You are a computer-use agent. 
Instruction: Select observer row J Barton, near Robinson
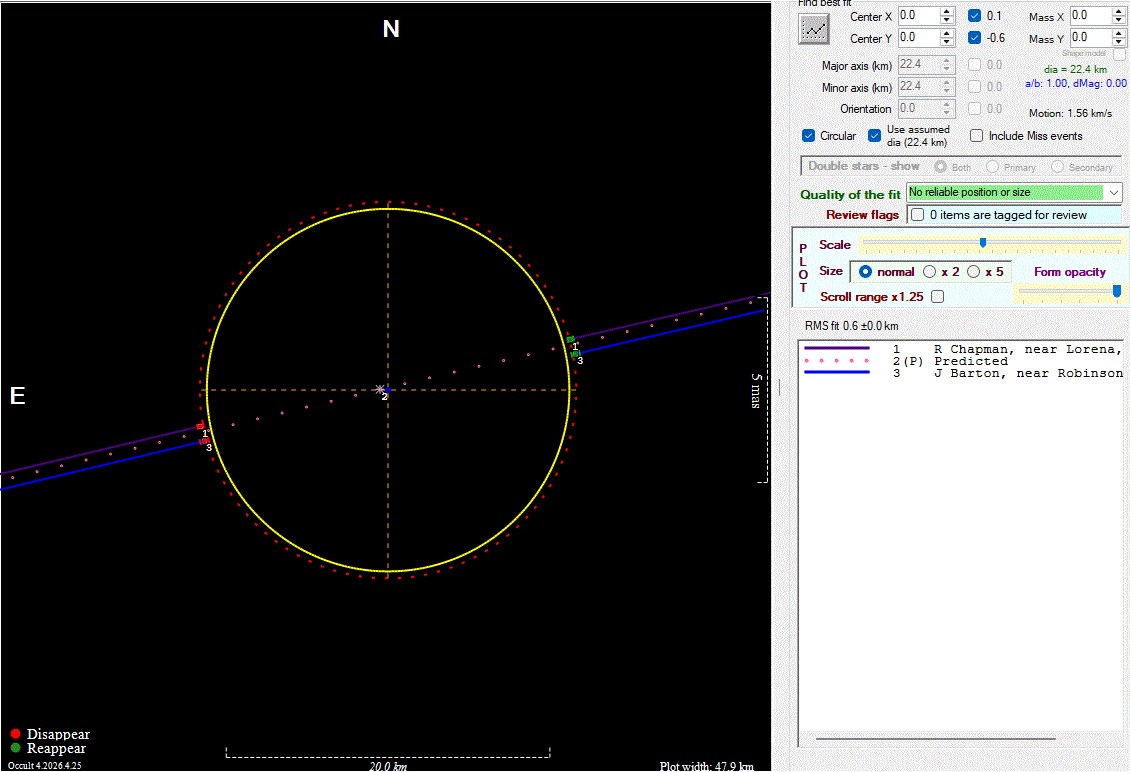(962, 373)
